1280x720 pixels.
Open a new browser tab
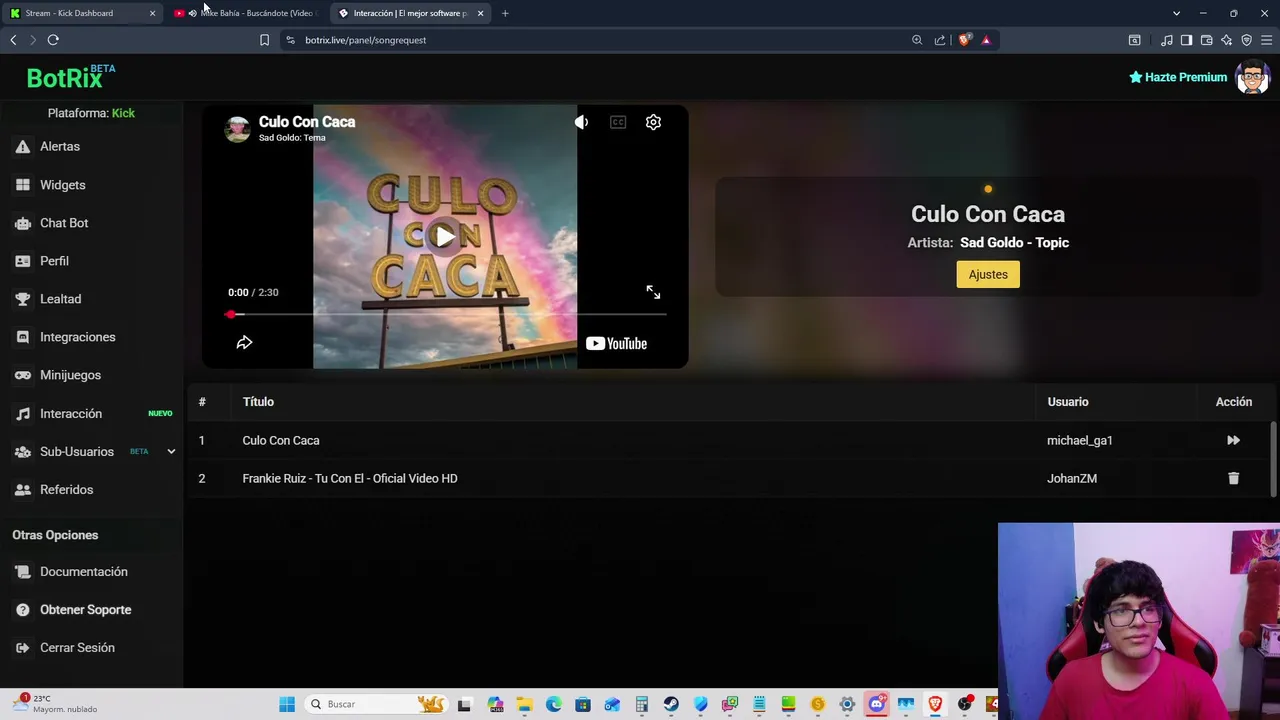pos(505,13)
